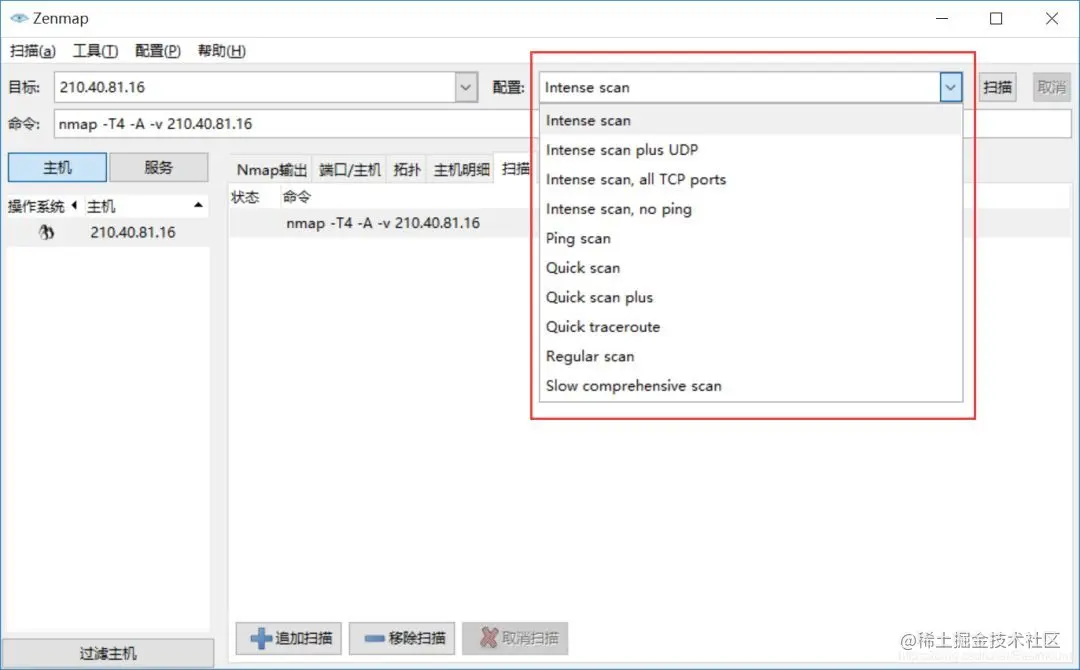The width and height of the screenshot is (1080, 670).
Task: Select Intense scan, no ping option
Action: 751,209
